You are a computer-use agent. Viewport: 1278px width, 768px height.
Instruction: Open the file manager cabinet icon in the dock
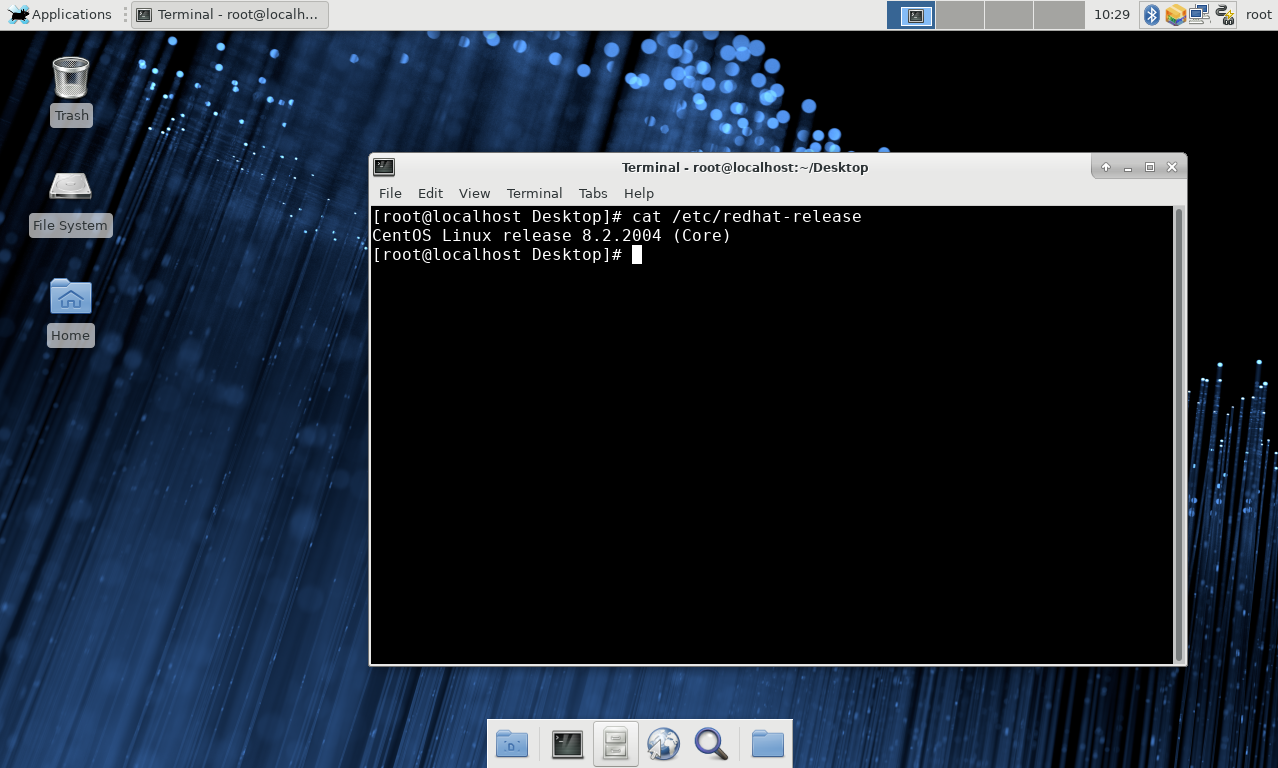615,743
